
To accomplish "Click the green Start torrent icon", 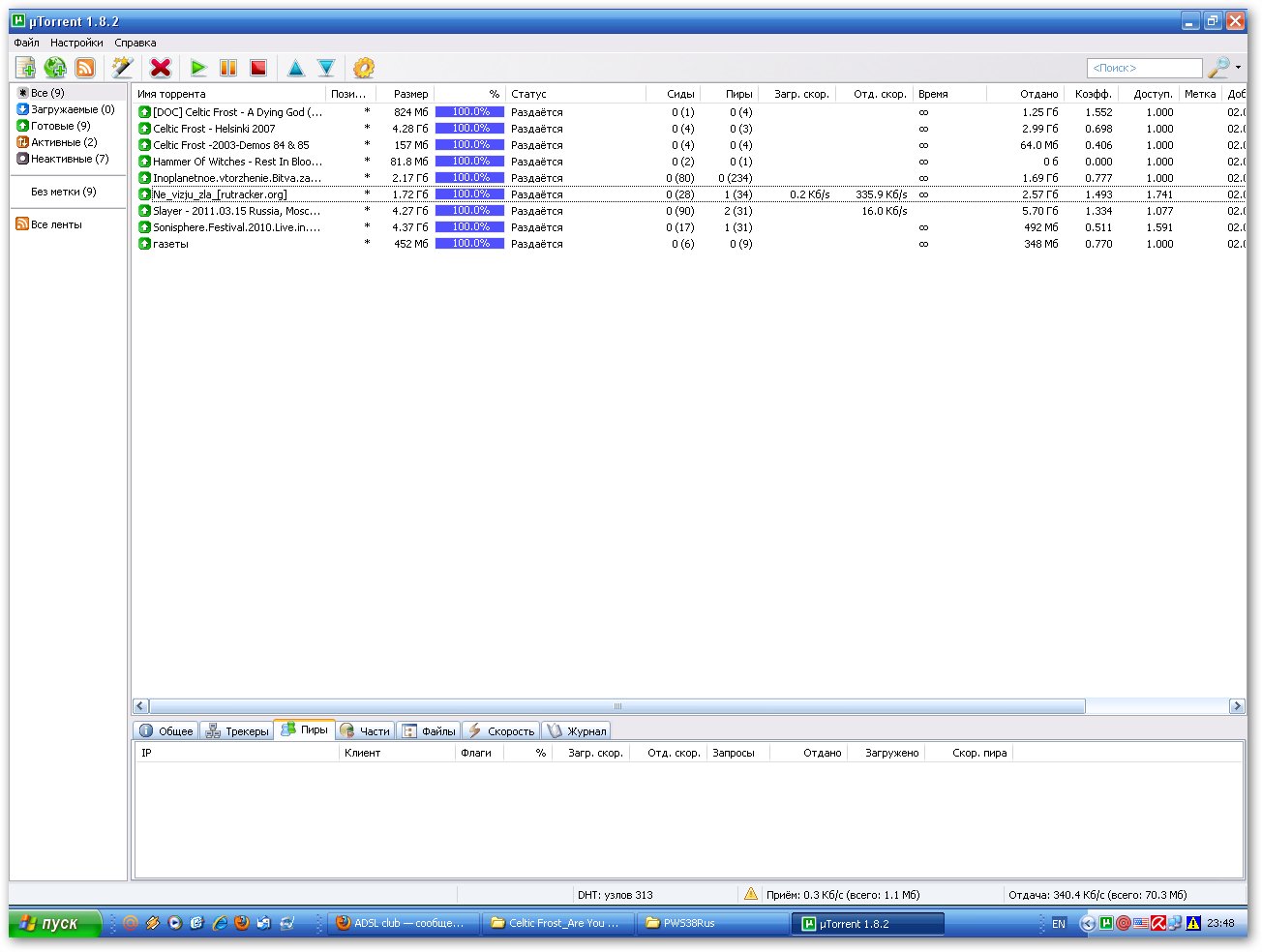I will coord(198,68).
